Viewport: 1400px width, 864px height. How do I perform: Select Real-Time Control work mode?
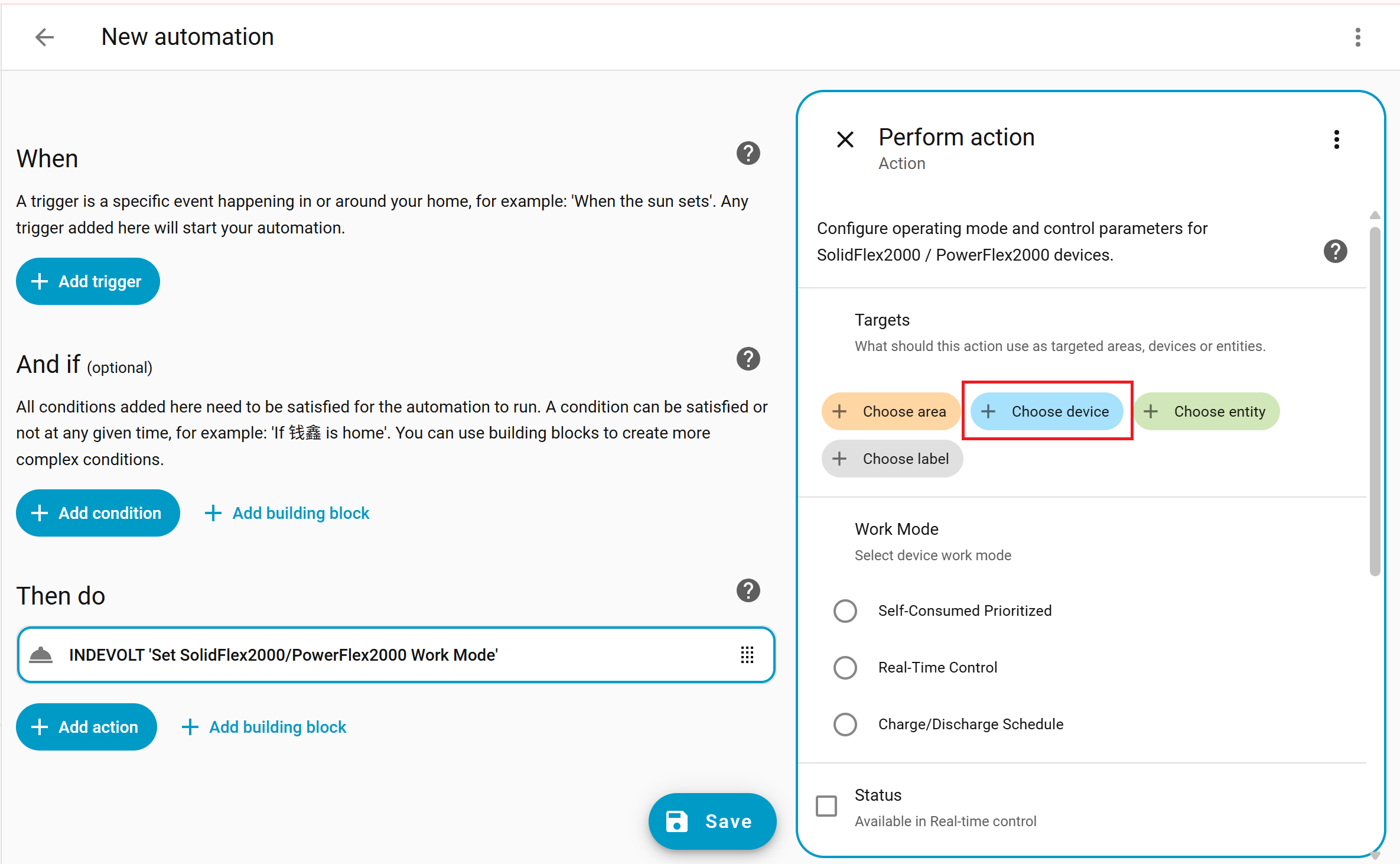point(845,668)
